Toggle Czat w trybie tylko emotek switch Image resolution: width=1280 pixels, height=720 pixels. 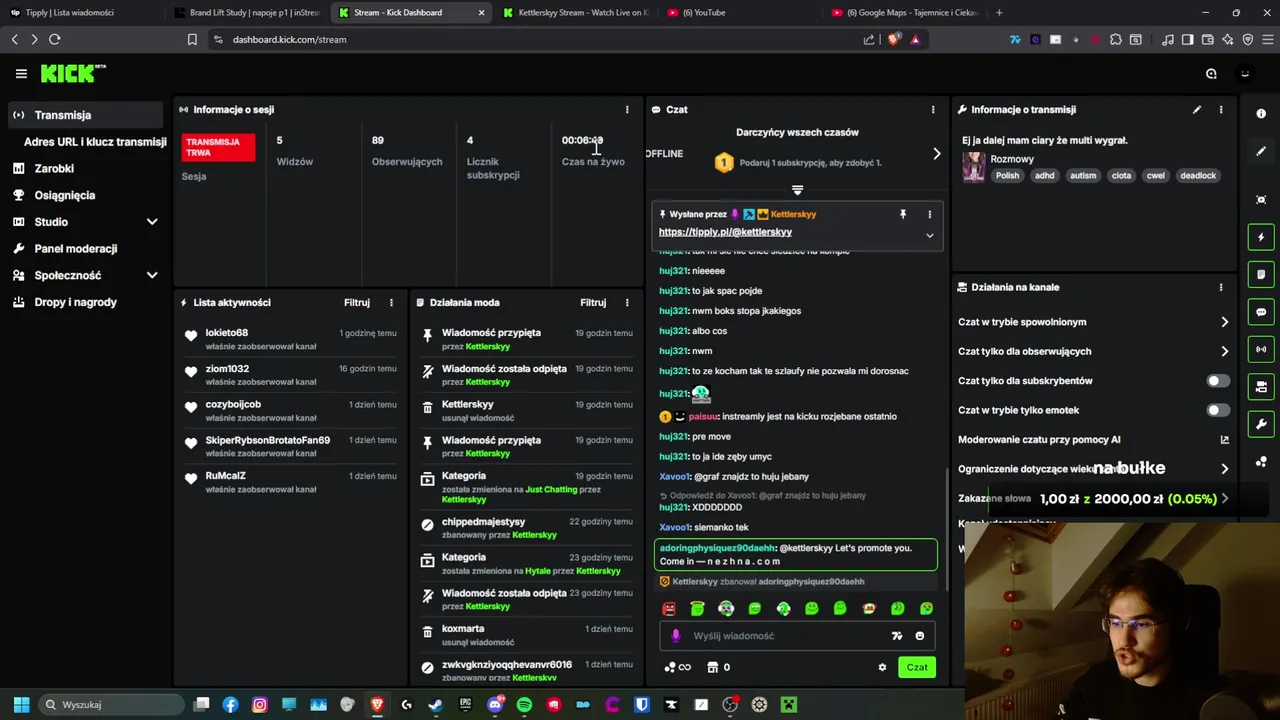coord(1218,410)
